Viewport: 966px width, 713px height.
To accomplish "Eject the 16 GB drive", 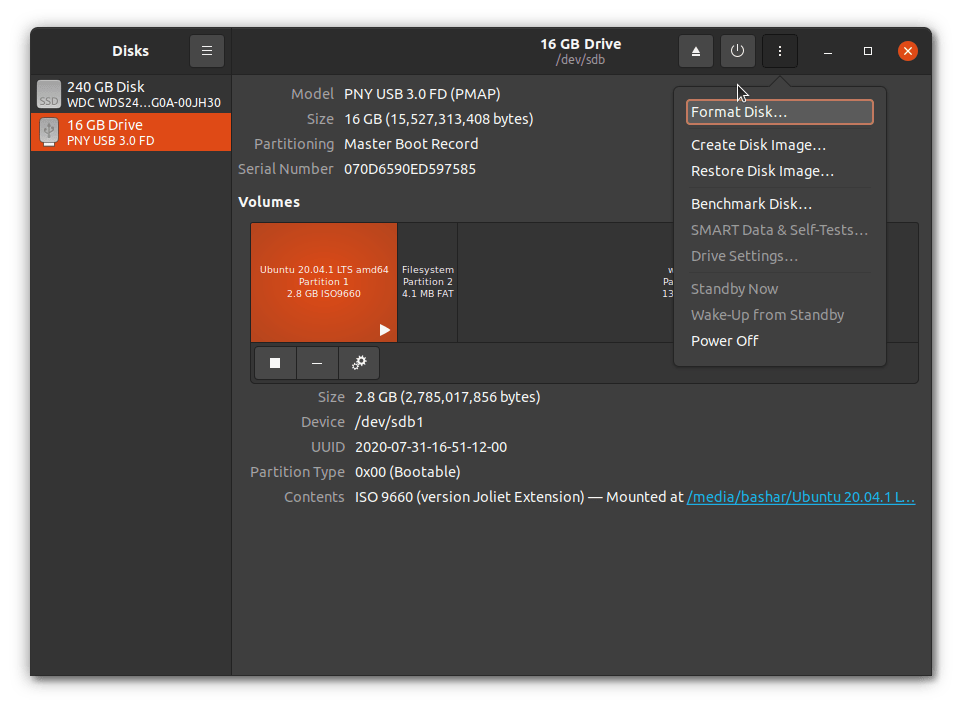I will tap(696, 51).
